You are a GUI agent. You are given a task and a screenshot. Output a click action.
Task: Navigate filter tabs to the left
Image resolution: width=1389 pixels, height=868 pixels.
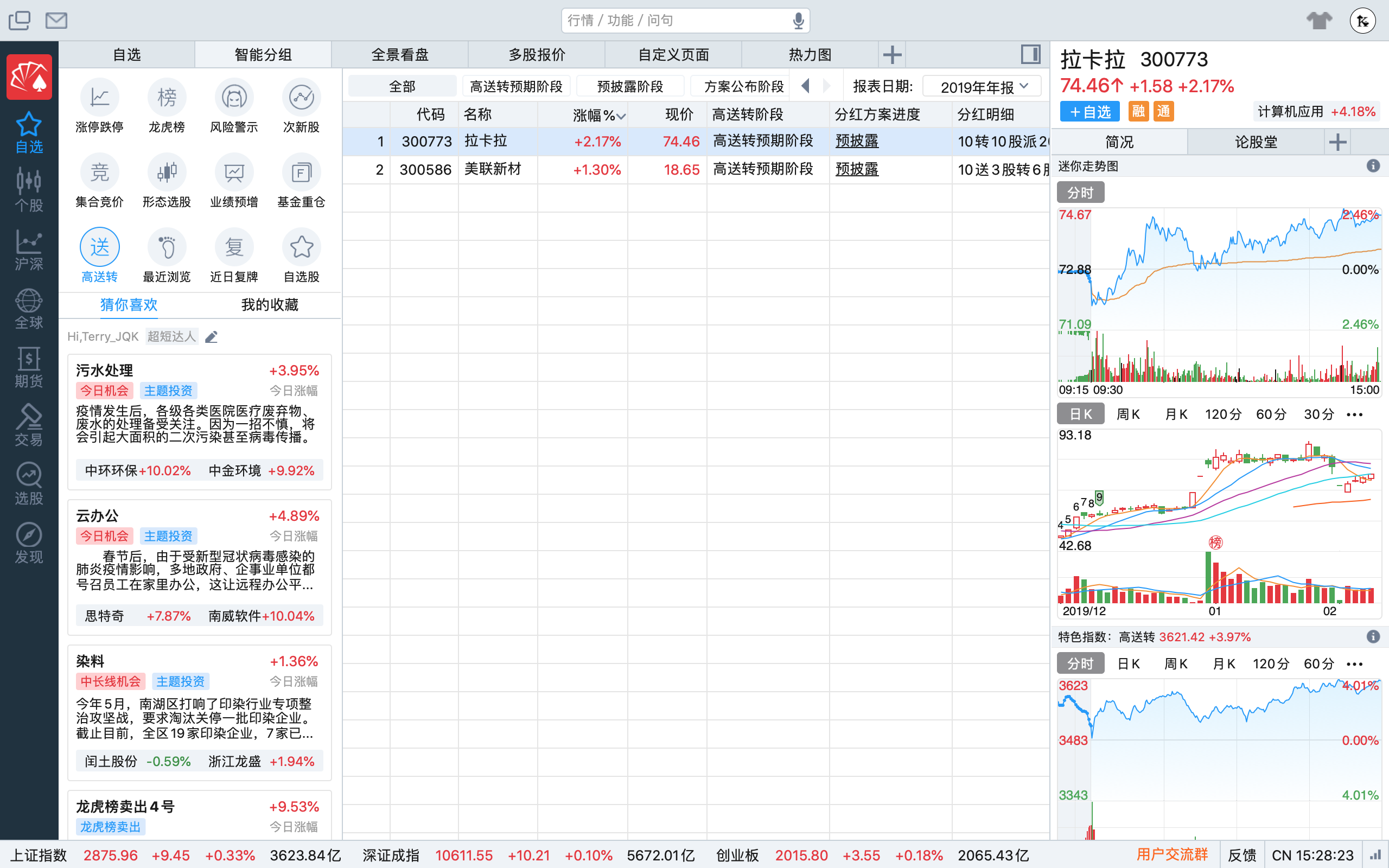coord(805,86)
